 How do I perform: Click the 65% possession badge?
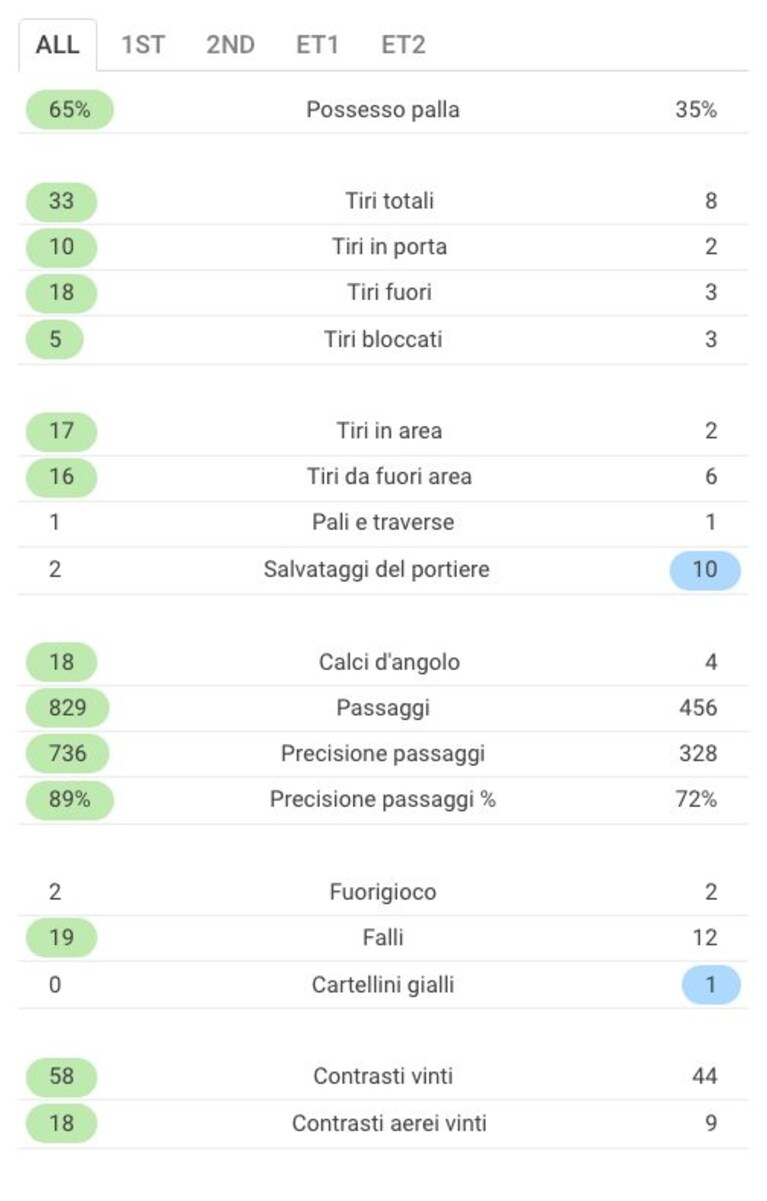point(69,110)
